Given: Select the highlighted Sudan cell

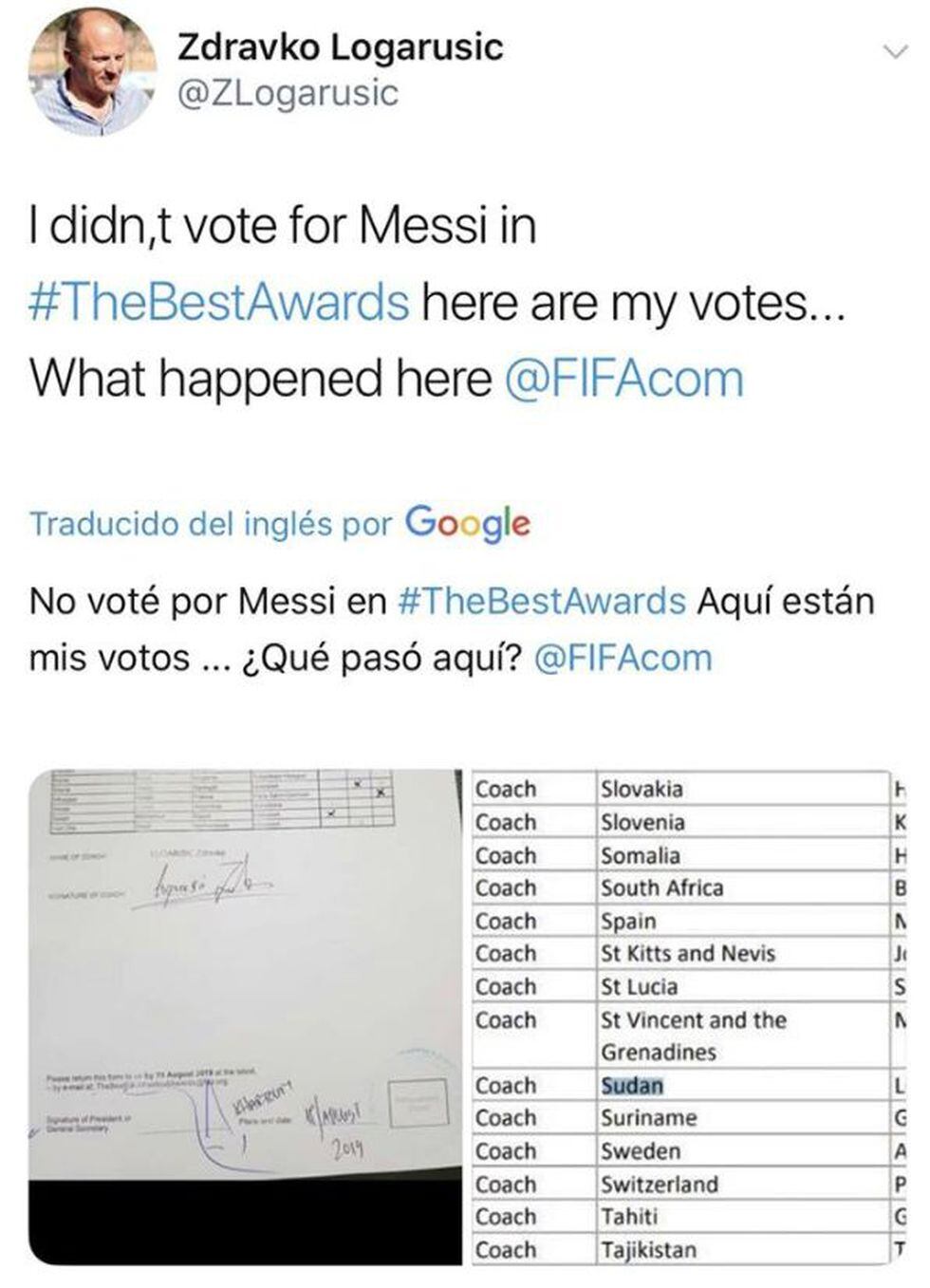Looking at the screenshot, I should coord(632,1086).
